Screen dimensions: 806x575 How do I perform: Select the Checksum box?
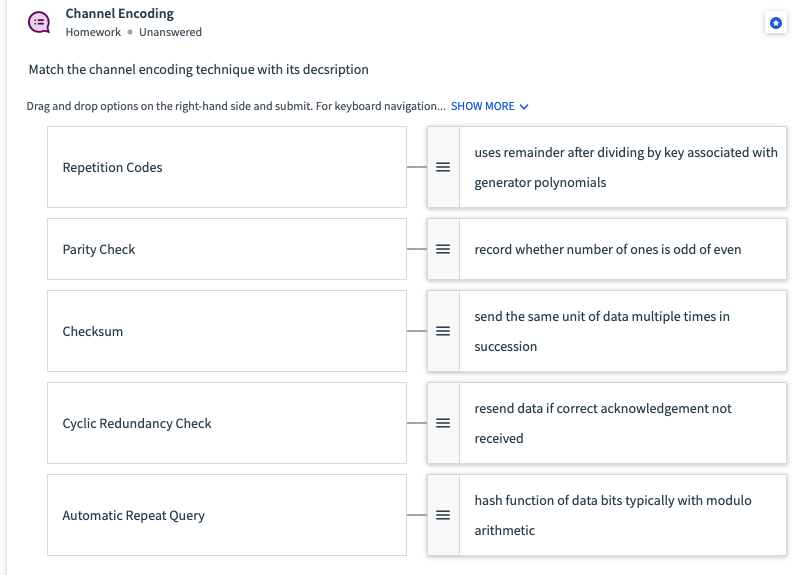pos(227,331)
